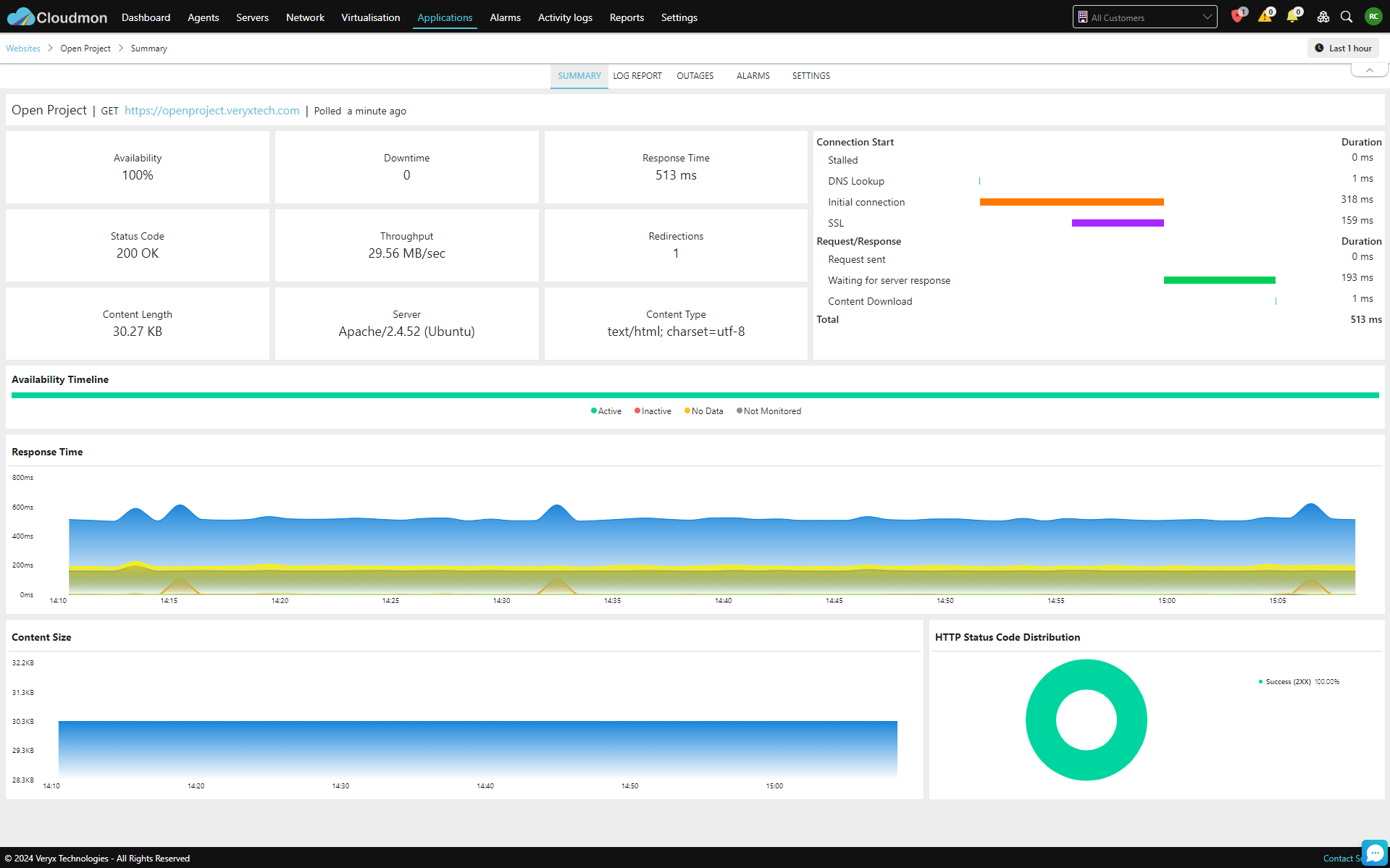Open the Network menu
This screenshot has height=868, width=1390.
[305, 17]
